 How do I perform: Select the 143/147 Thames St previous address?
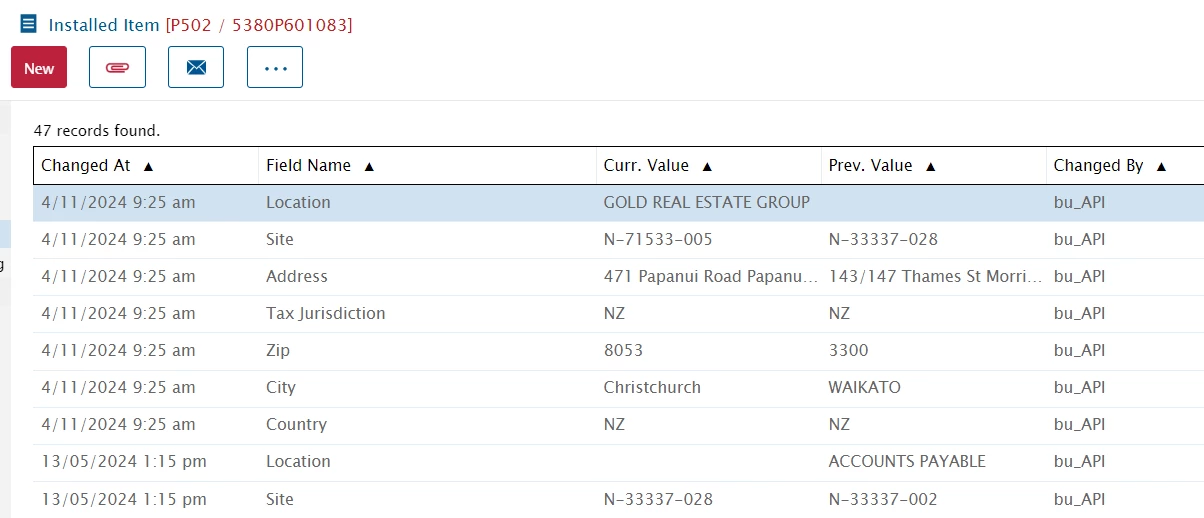pos(935,276)
